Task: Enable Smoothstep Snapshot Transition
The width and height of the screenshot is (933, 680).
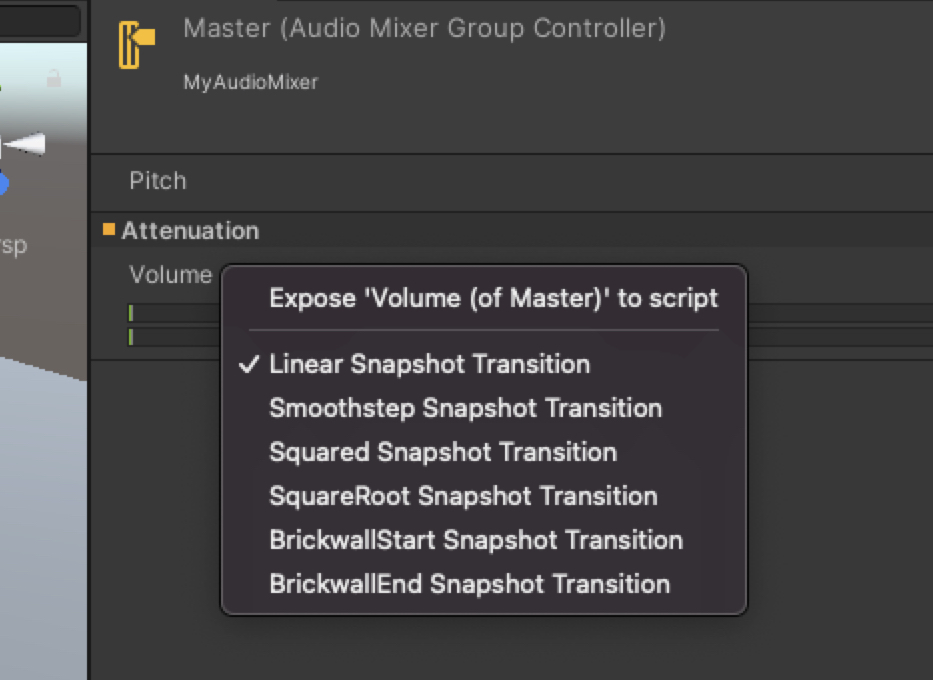Action: (x=465, y=408)
